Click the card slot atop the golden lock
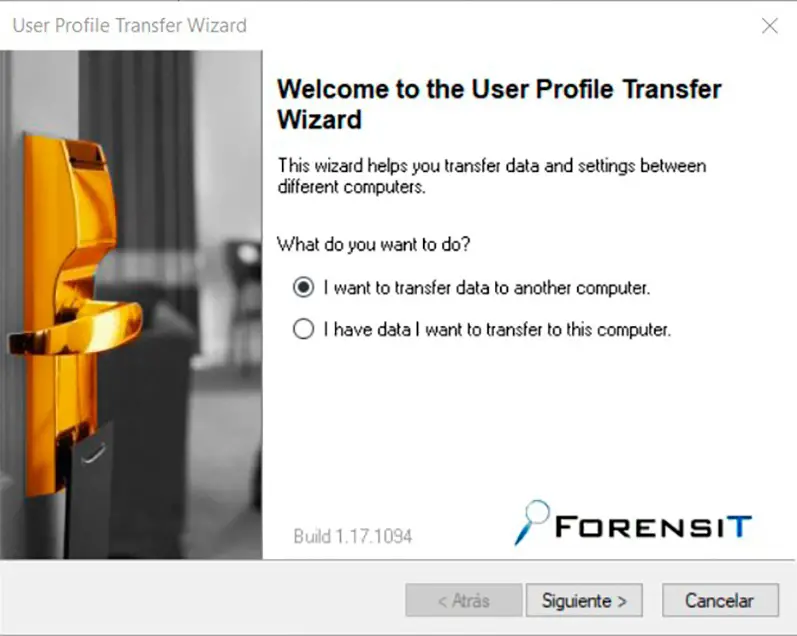This screenshot has height=636, width=797. coord(85,152)
